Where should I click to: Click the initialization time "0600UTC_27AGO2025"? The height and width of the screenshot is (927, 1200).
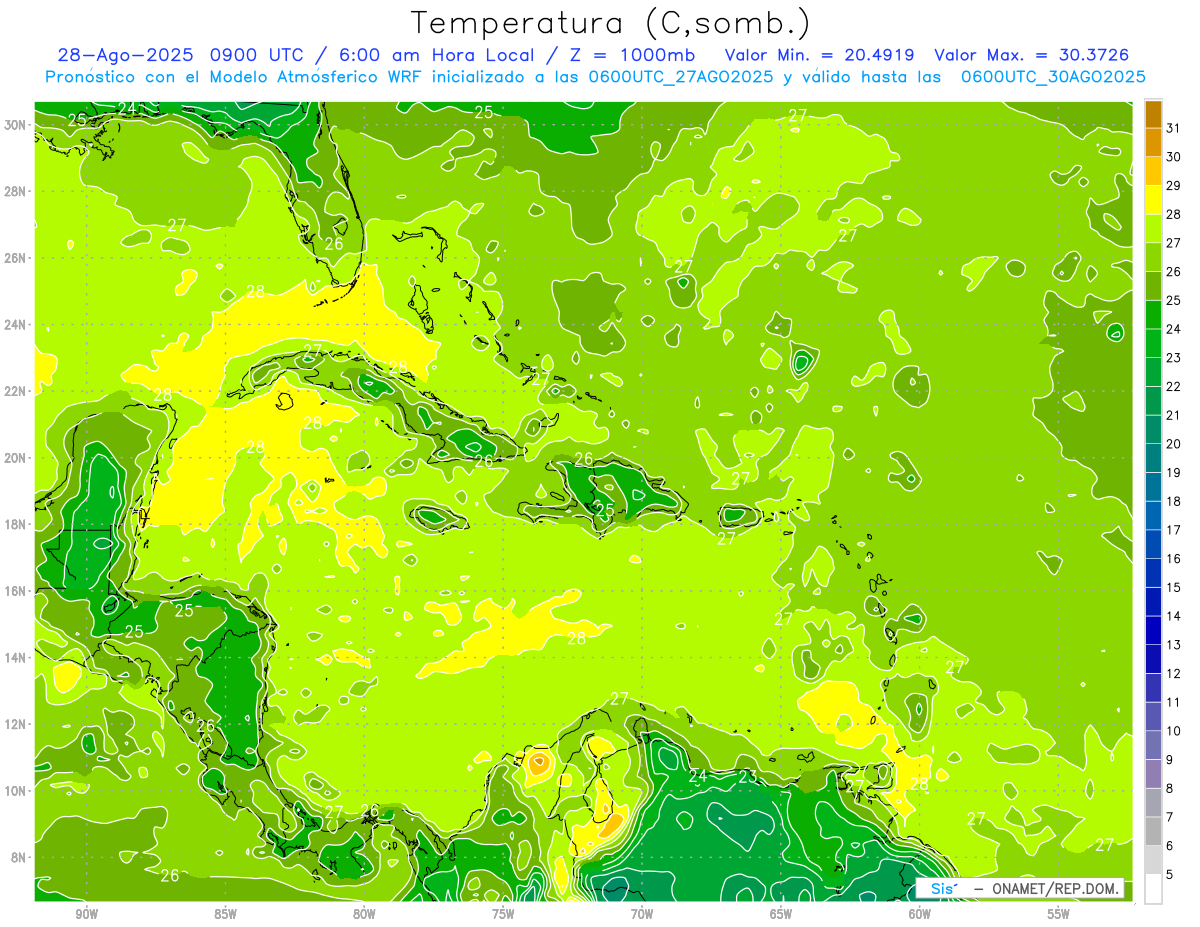click(x=681, y=76)
